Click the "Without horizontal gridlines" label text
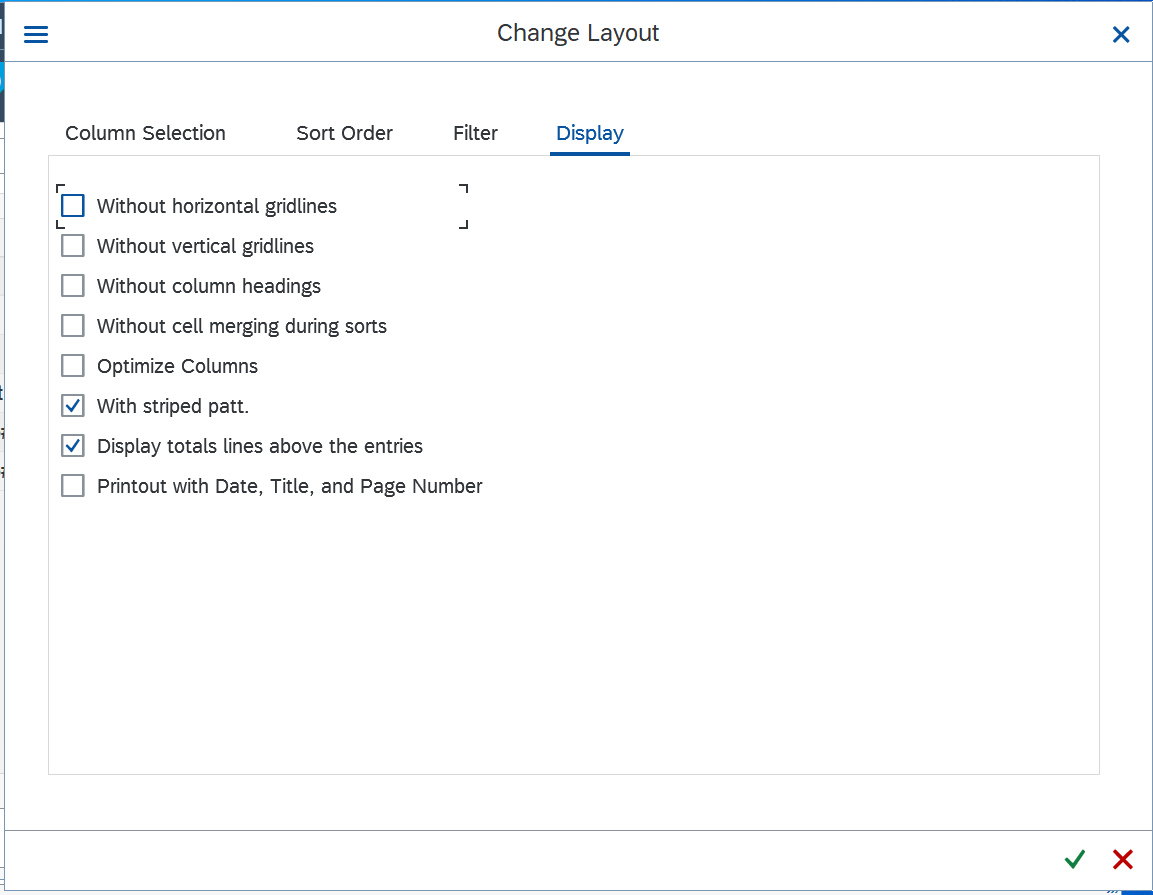Image resolution: width=1153 pixels, height=895 pixels. [217, 206]
